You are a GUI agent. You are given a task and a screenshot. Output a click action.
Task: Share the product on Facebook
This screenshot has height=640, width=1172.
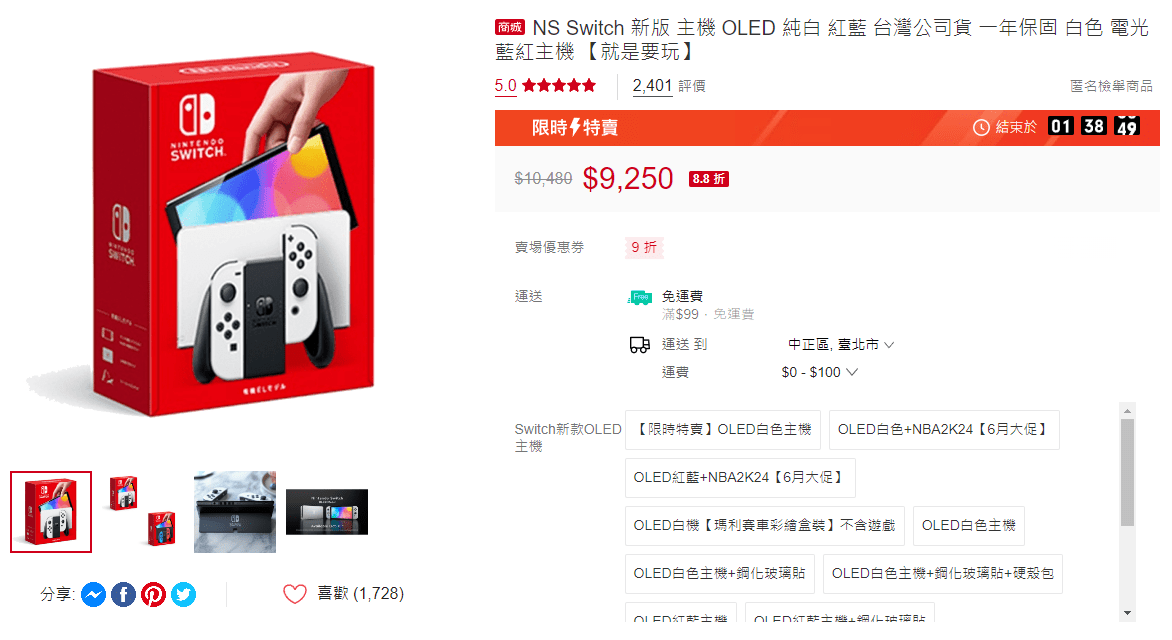(x=123, y=594)
